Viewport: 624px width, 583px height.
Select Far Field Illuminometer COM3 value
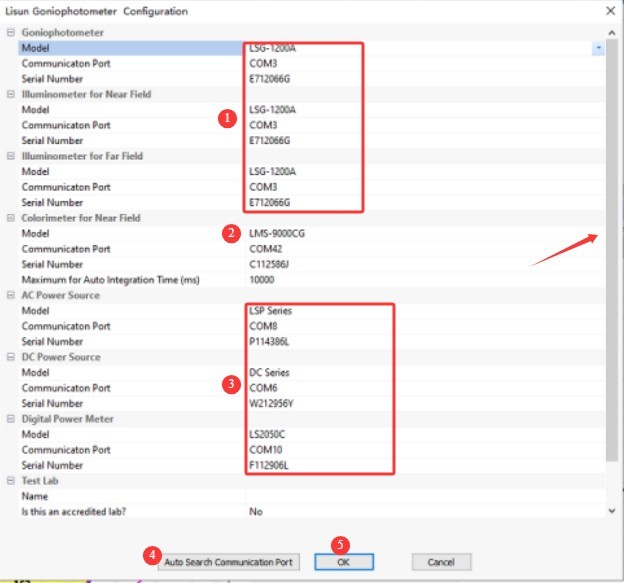point(263,187)
